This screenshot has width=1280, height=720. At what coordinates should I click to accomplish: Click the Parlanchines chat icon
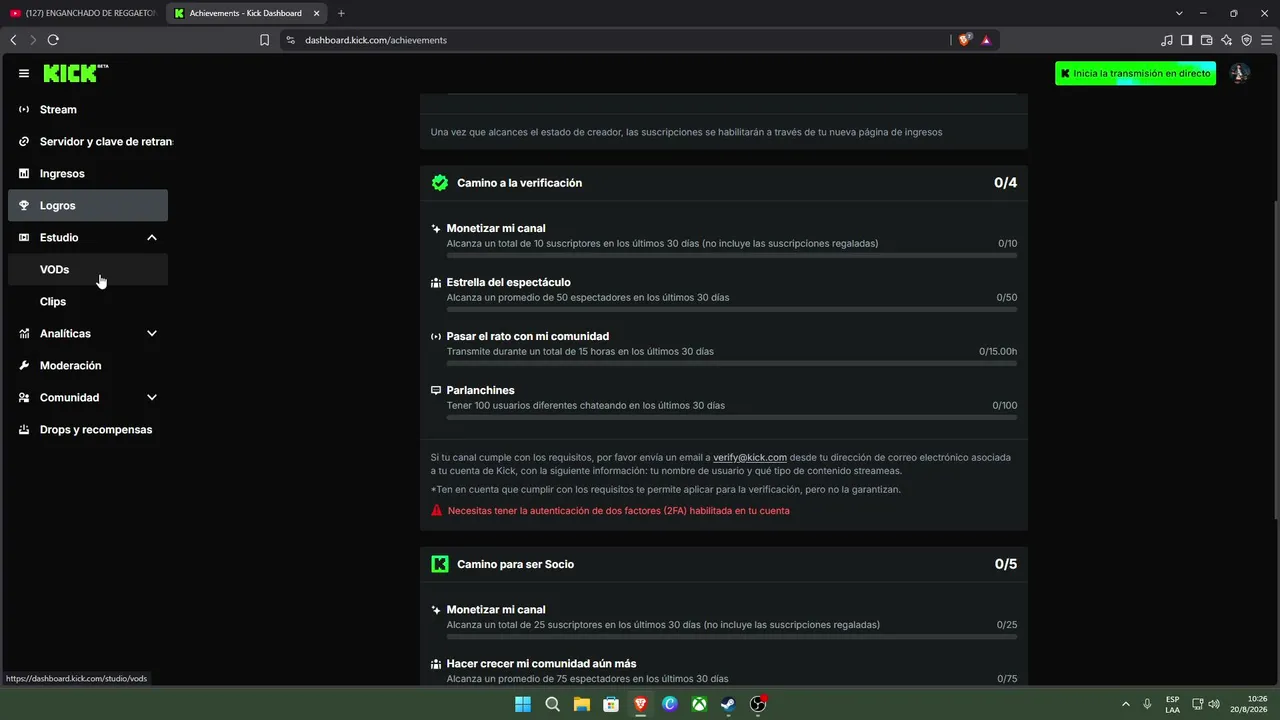coord(436,390)
